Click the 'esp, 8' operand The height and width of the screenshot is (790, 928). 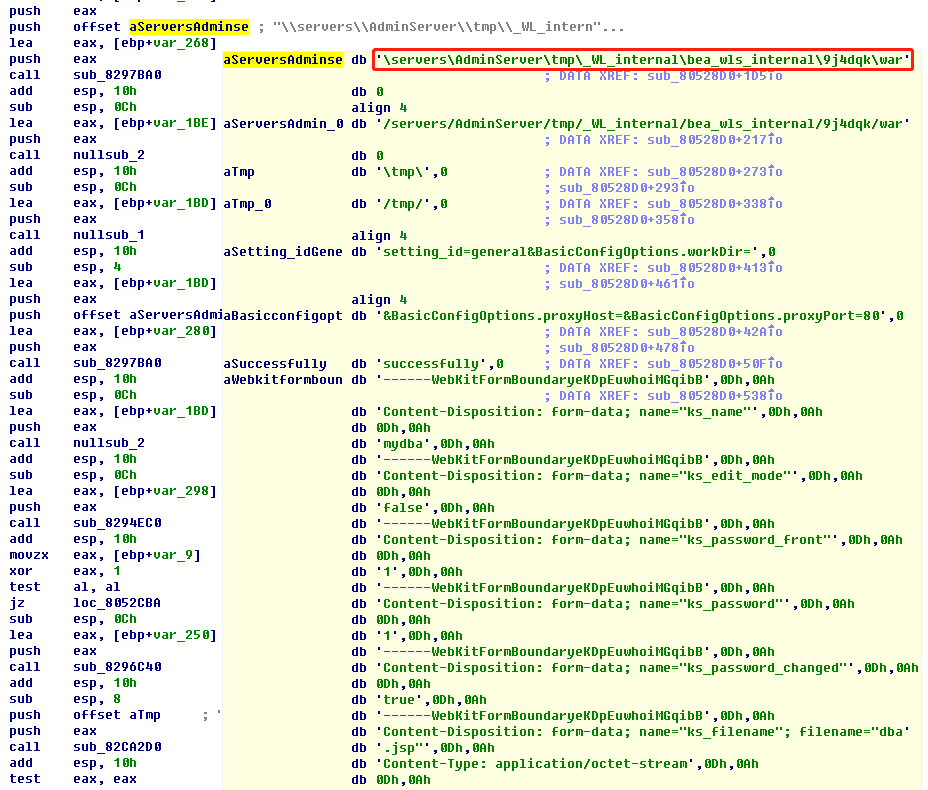pos(96,699)
